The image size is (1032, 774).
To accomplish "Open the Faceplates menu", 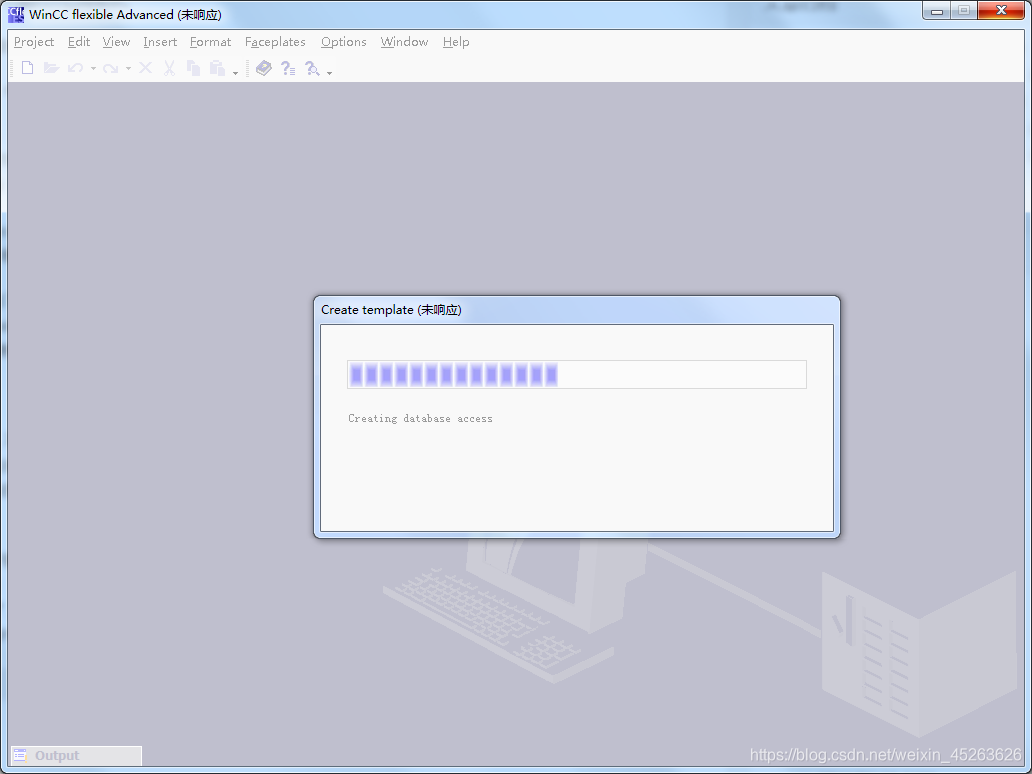I will point(275,42).
